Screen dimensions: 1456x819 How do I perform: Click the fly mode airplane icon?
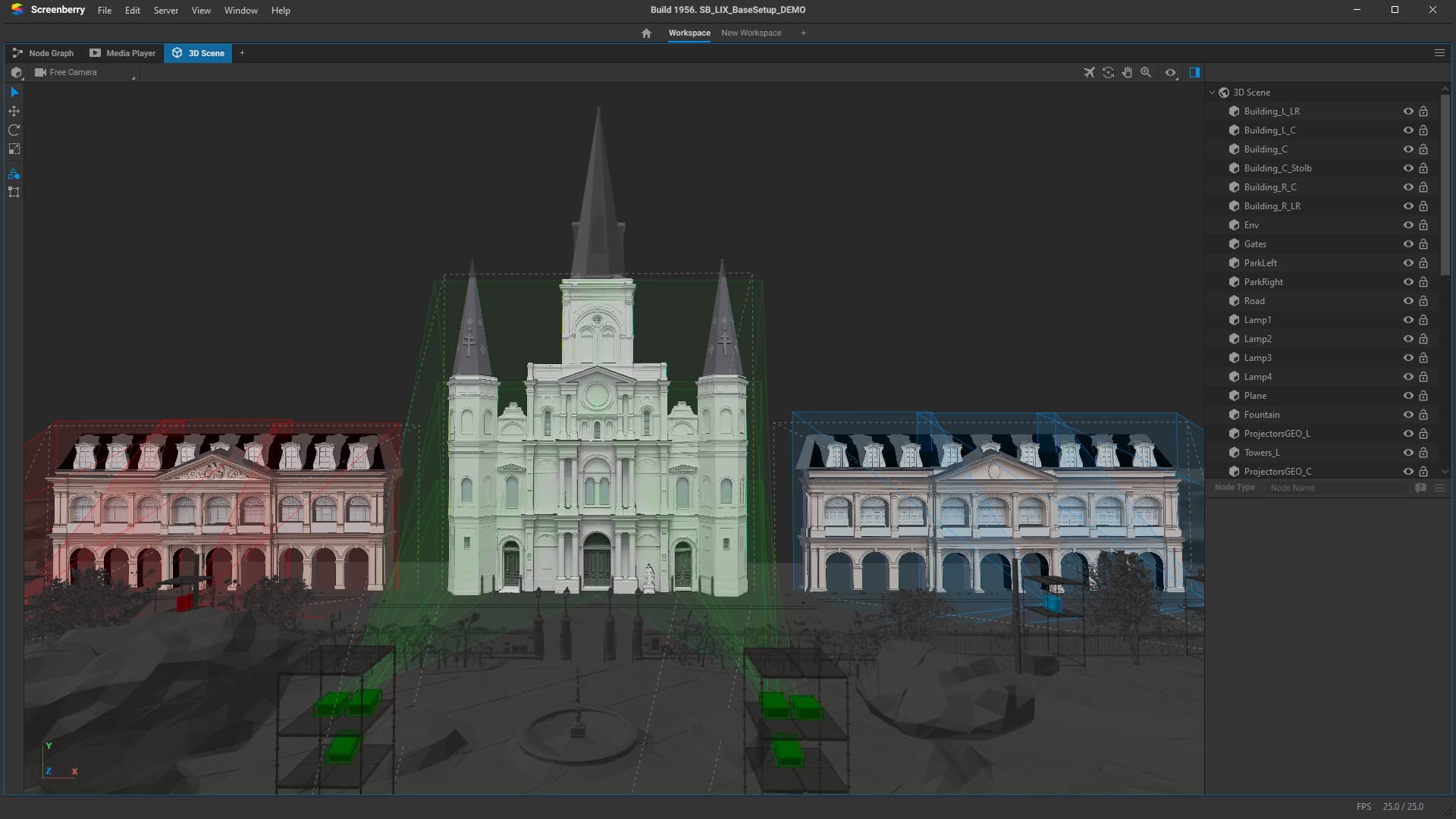[x=1089, y=73]
